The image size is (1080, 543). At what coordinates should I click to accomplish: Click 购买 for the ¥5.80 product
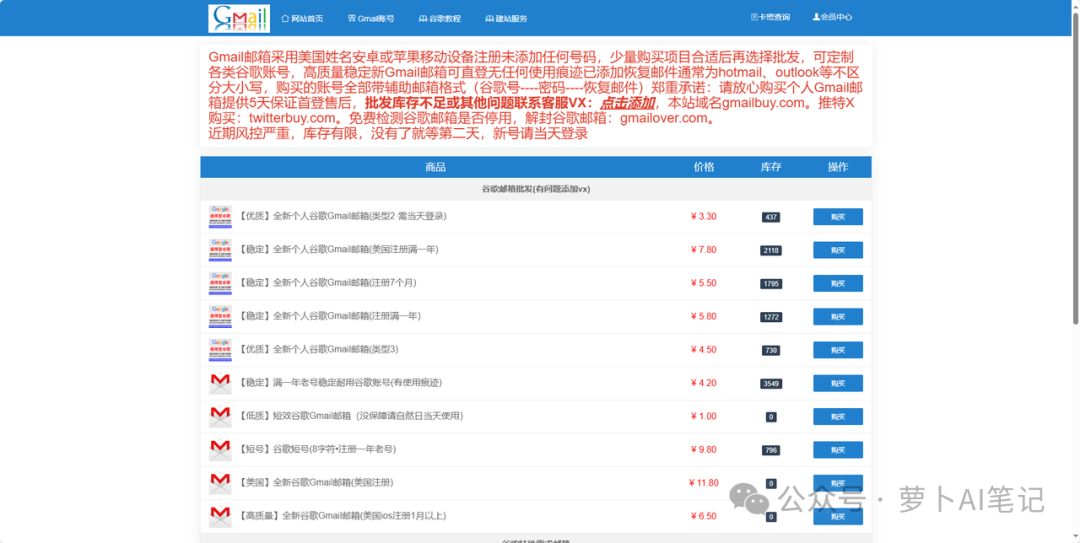coord(838,316)
